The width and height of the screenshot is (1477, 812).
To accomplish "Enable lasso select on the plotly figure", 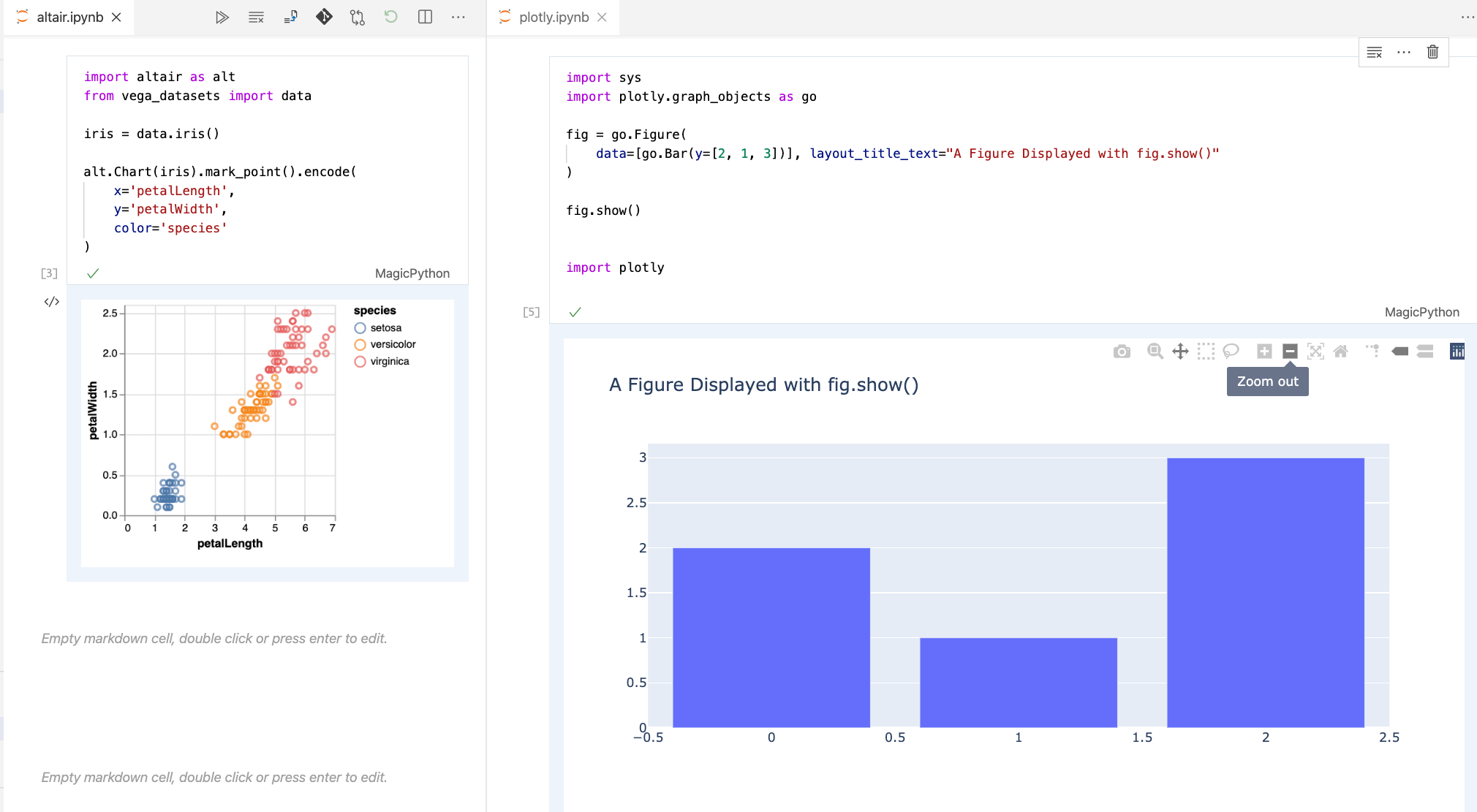I will [x=1231, y=352].
